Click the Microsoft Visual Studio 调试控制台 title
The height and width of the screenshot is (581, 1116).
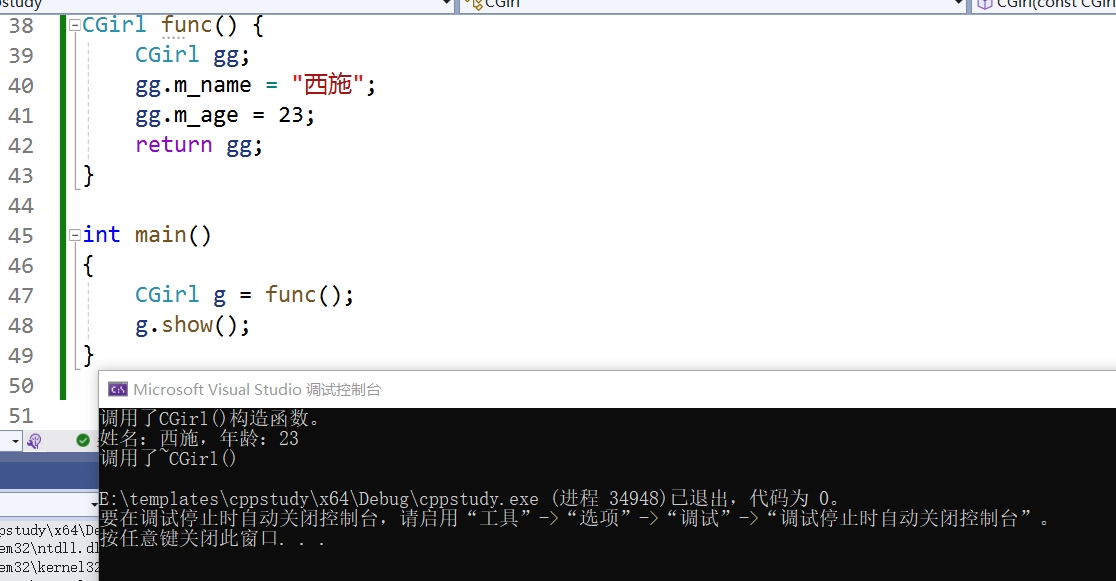[x=257, y=389]
